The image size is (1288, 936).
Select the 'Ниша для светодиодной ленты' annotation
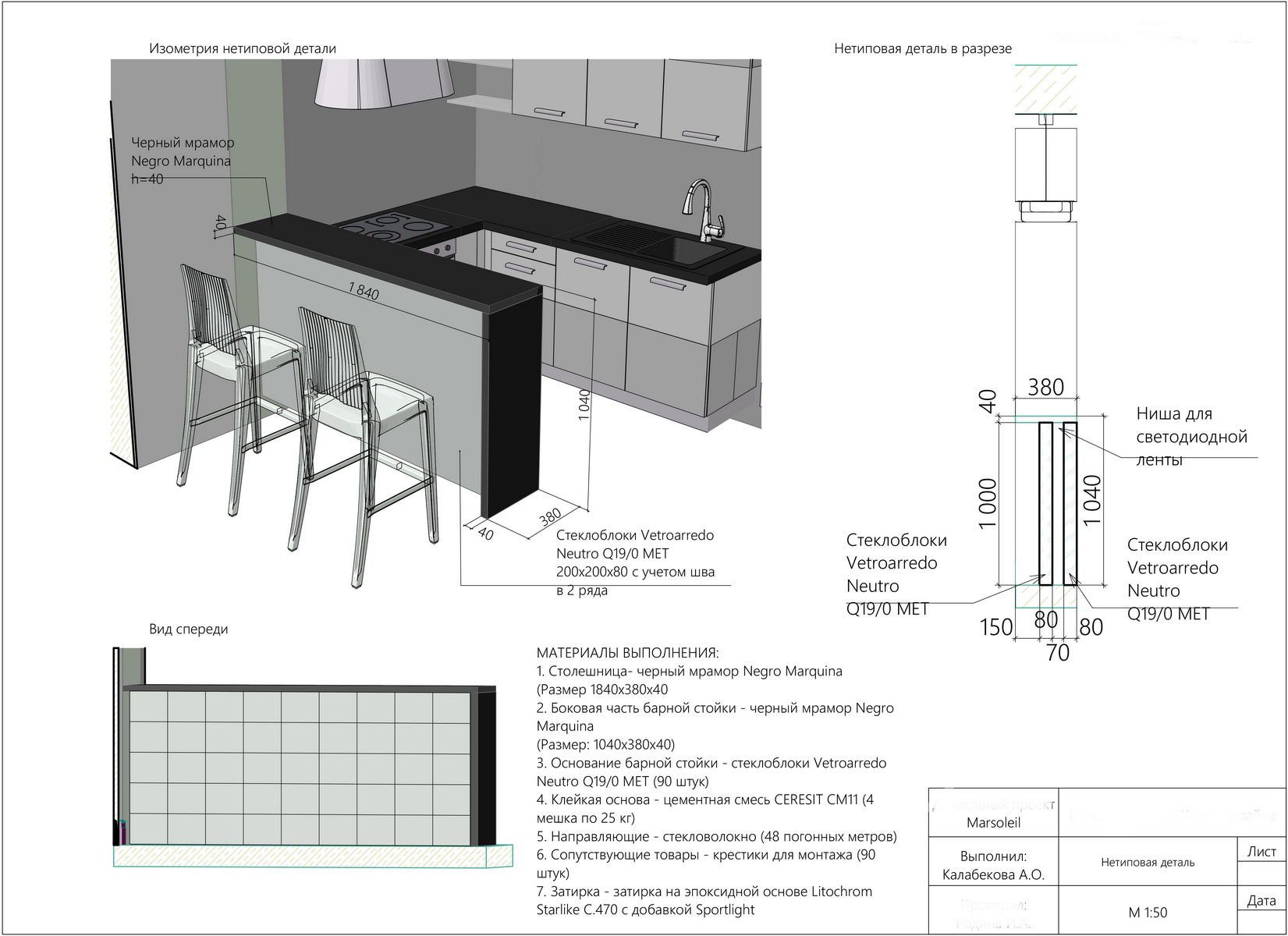(1191, 437)
